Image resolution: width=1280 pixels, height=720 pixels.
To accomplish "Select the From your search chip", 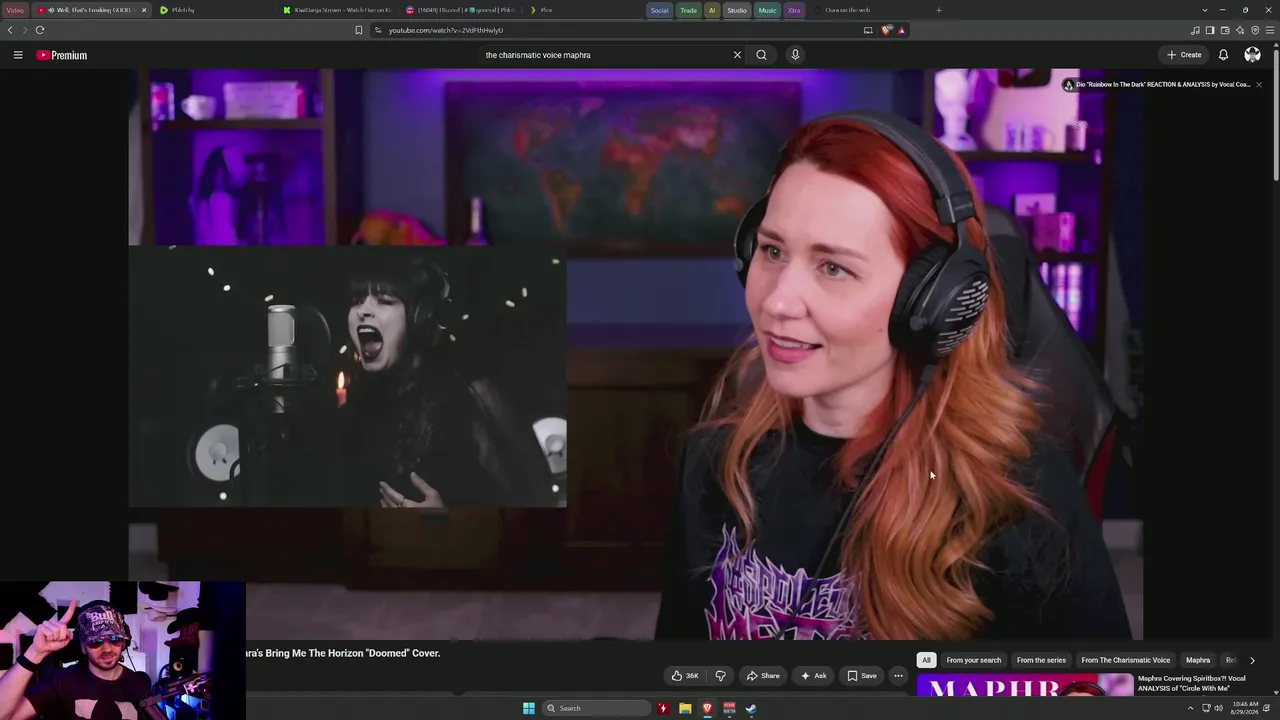I will [974, 660].
